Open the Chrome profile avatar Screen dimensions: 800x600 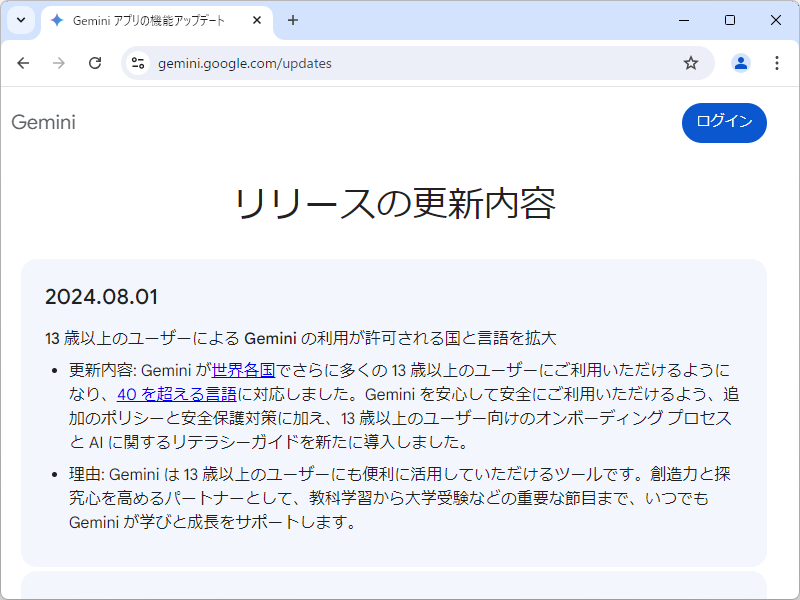(x=740, y=62)
